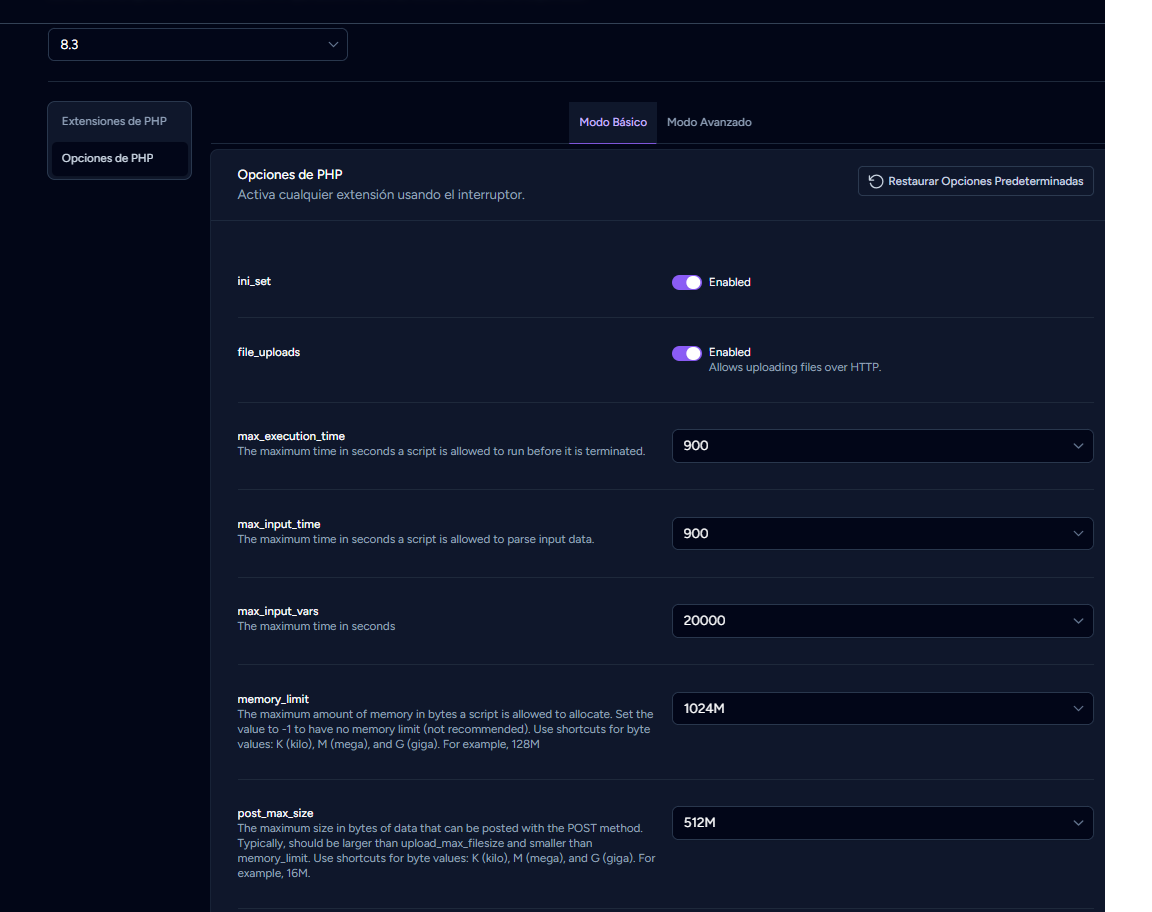Click chevron arrow on max_input_time field
Image resolution: width=1152 pixels, height=912 pixels.
point(1078,534)
